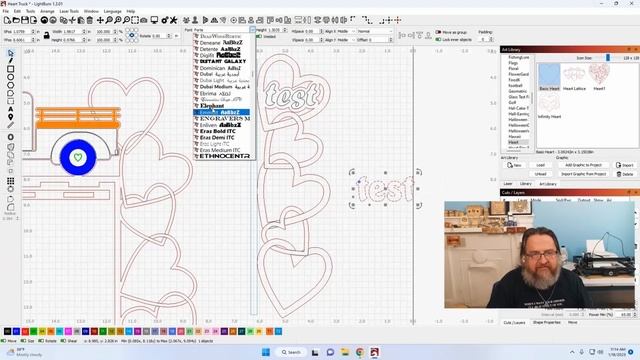Collapse the Font dropdown with its arrow
The height and width of the screenshot is (360, 640).
pos(253,30)
